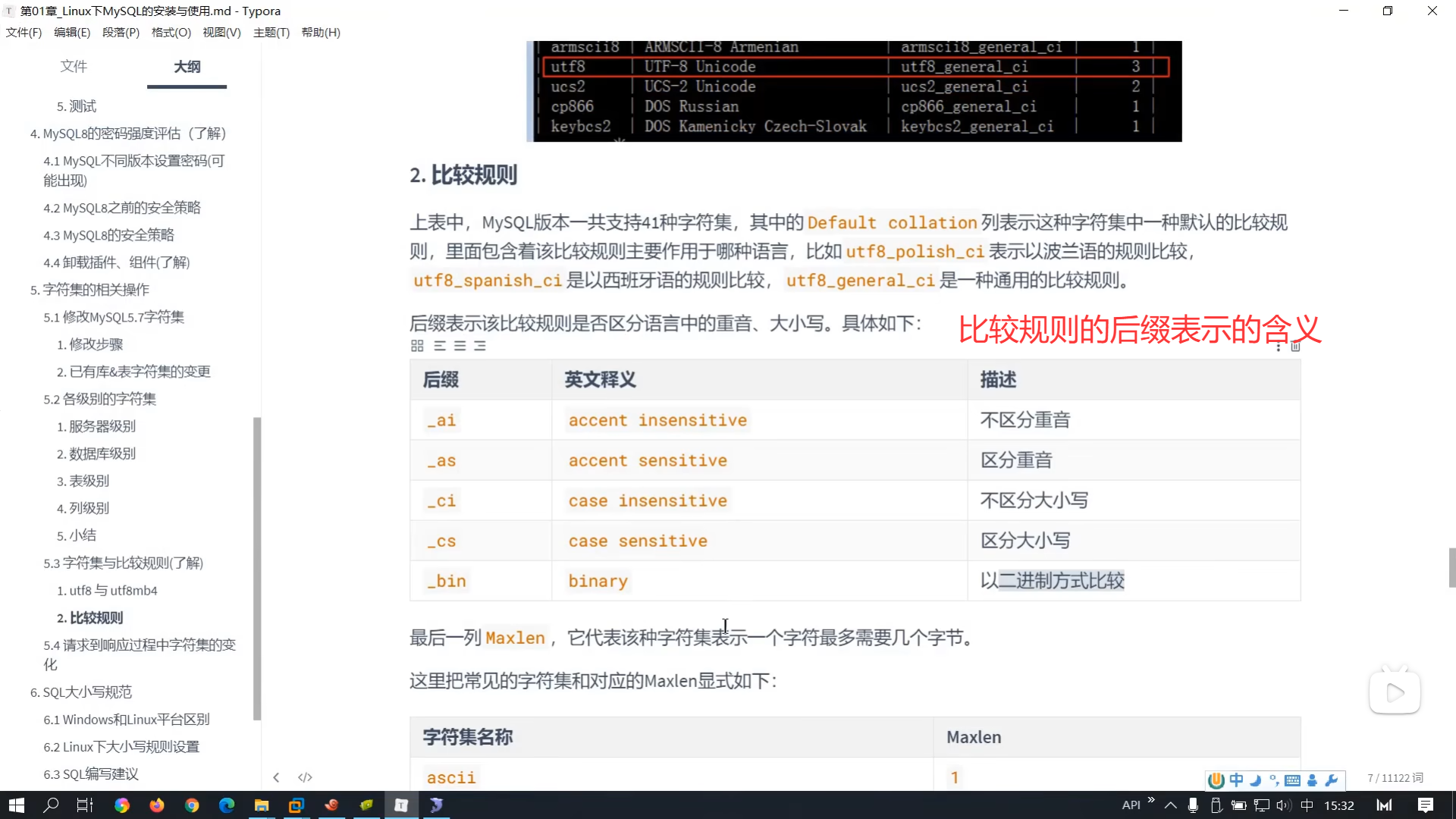Open Microsoft Edge from the taskbar
Viewport: 1456px width, 819px height.
coord(227,805)
